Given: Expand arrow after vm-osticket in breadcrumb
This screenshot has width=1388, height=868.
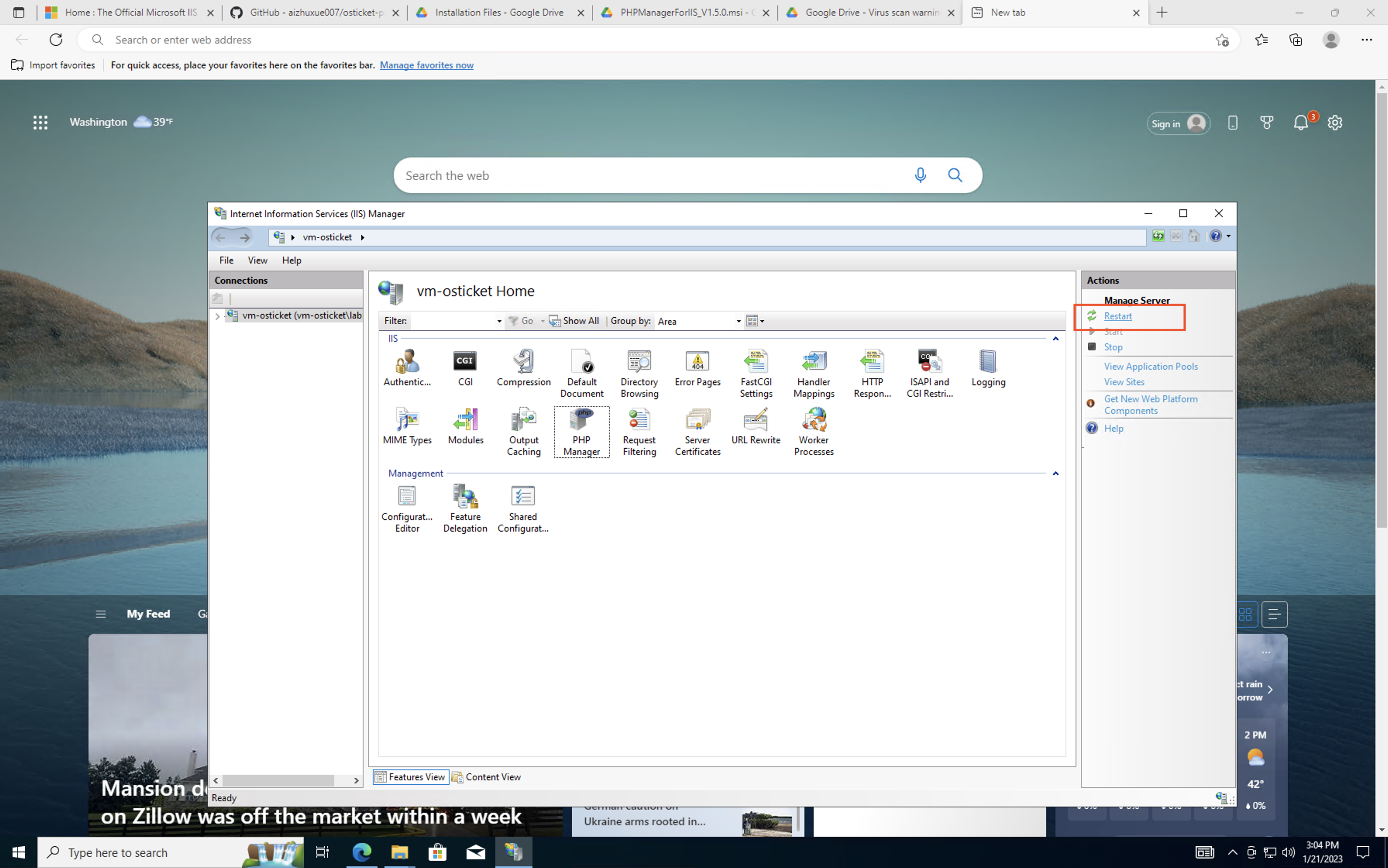Looking at the screenshot, I should (x=362, y=237).
